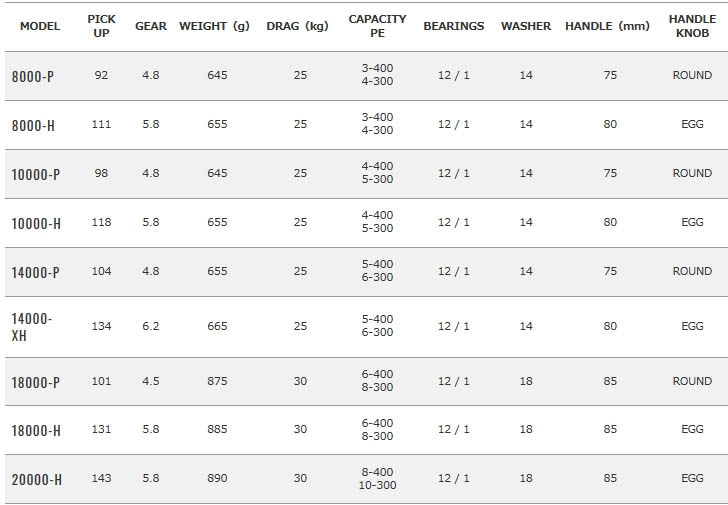Screen dimensions: 728x505
Task: Click the BEARINGS column header
Action: (454, 26)
